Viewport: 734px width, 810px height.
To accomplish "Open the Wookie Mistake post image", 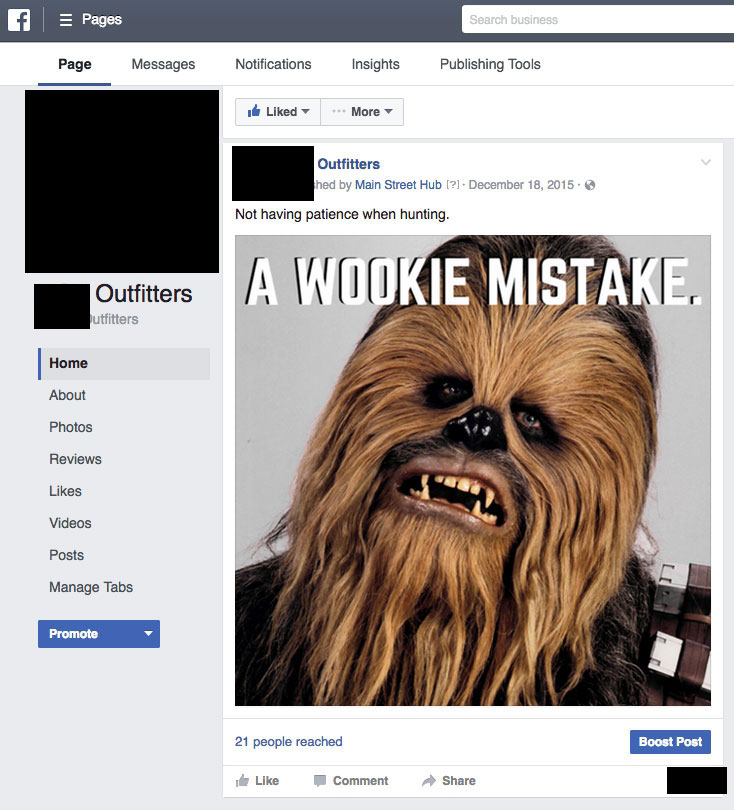I will click(473, 471).
